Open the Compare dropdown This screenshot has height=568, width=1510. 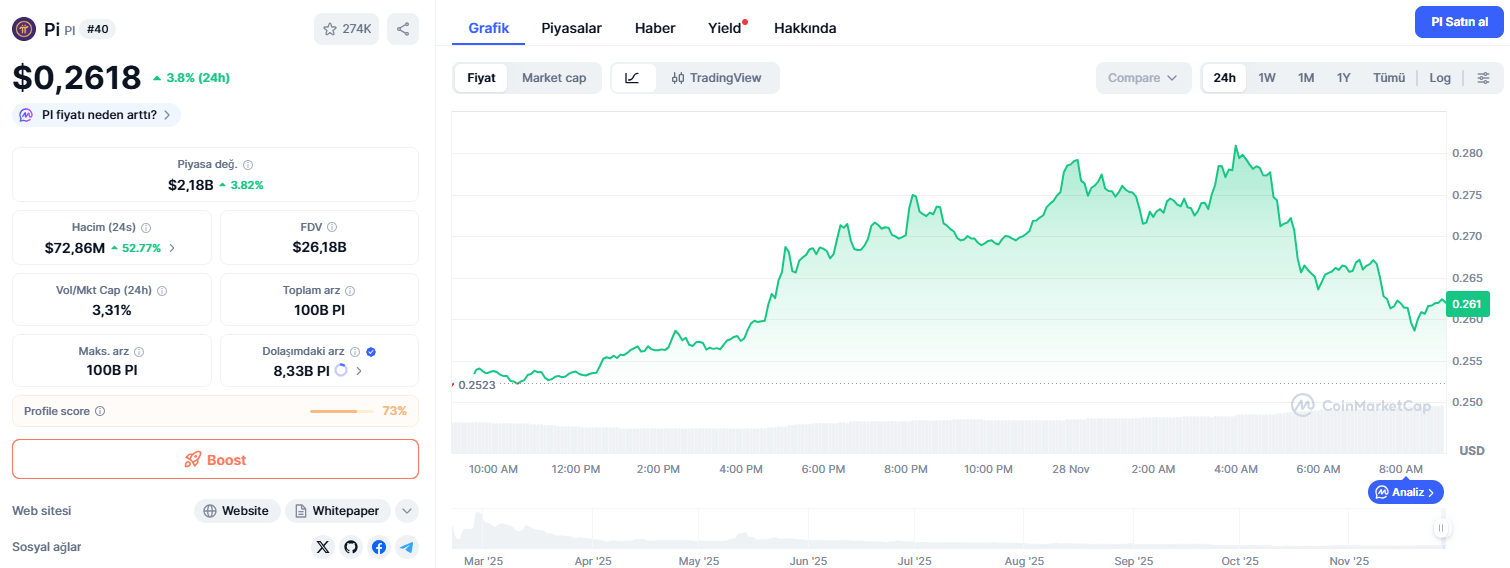(1143, 78)
